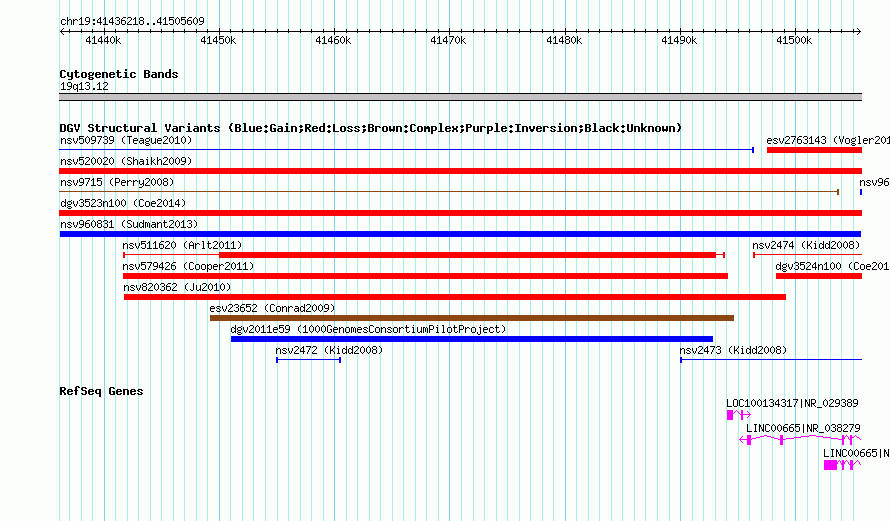This screenshot has width=890, height=521.
Task: Open nsv579426 (Cooper2011) label
Action: click(188, 266)
